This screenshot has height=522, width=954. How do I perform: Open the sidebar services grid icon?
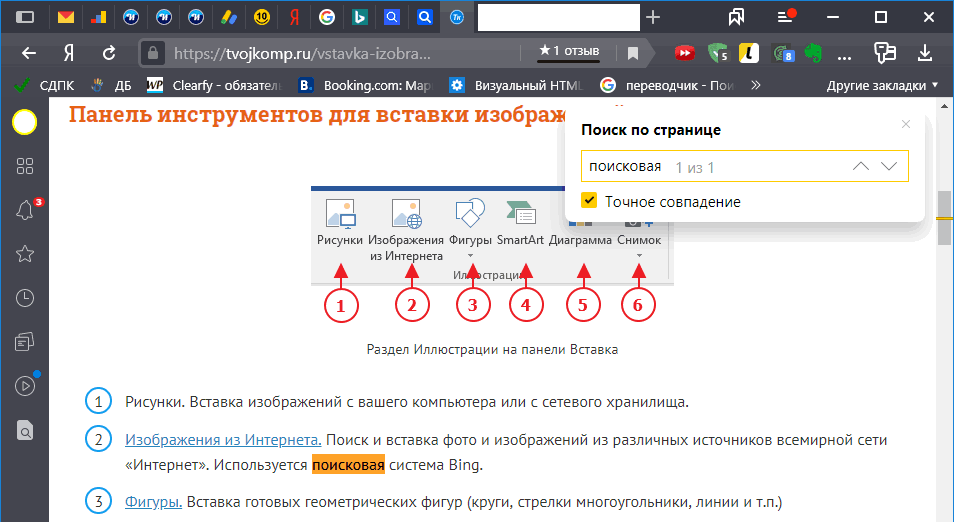pos(25,166)
